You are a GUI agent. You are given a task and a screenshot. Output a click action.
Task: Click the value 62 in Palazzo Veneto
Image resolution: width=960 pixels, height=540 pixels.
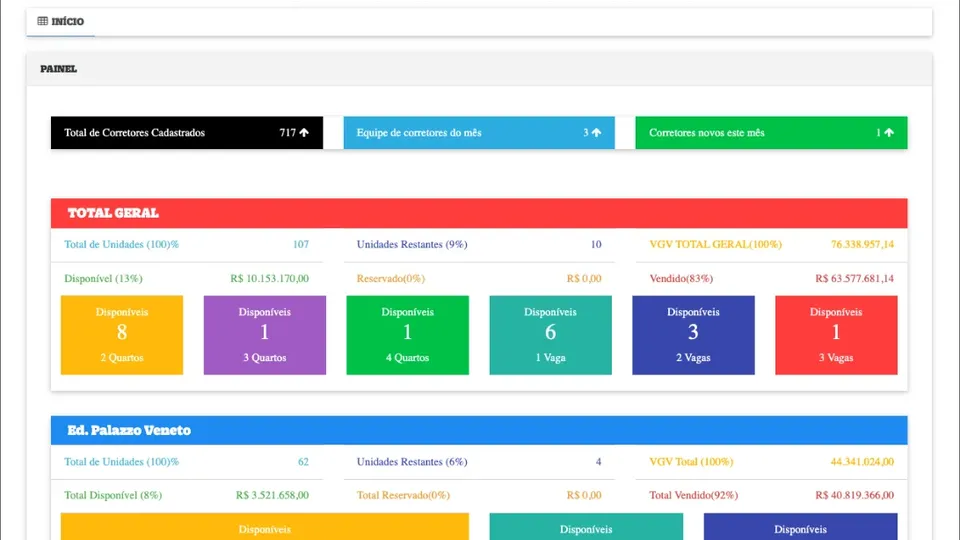pyautogui.click(x=303, y=462)
